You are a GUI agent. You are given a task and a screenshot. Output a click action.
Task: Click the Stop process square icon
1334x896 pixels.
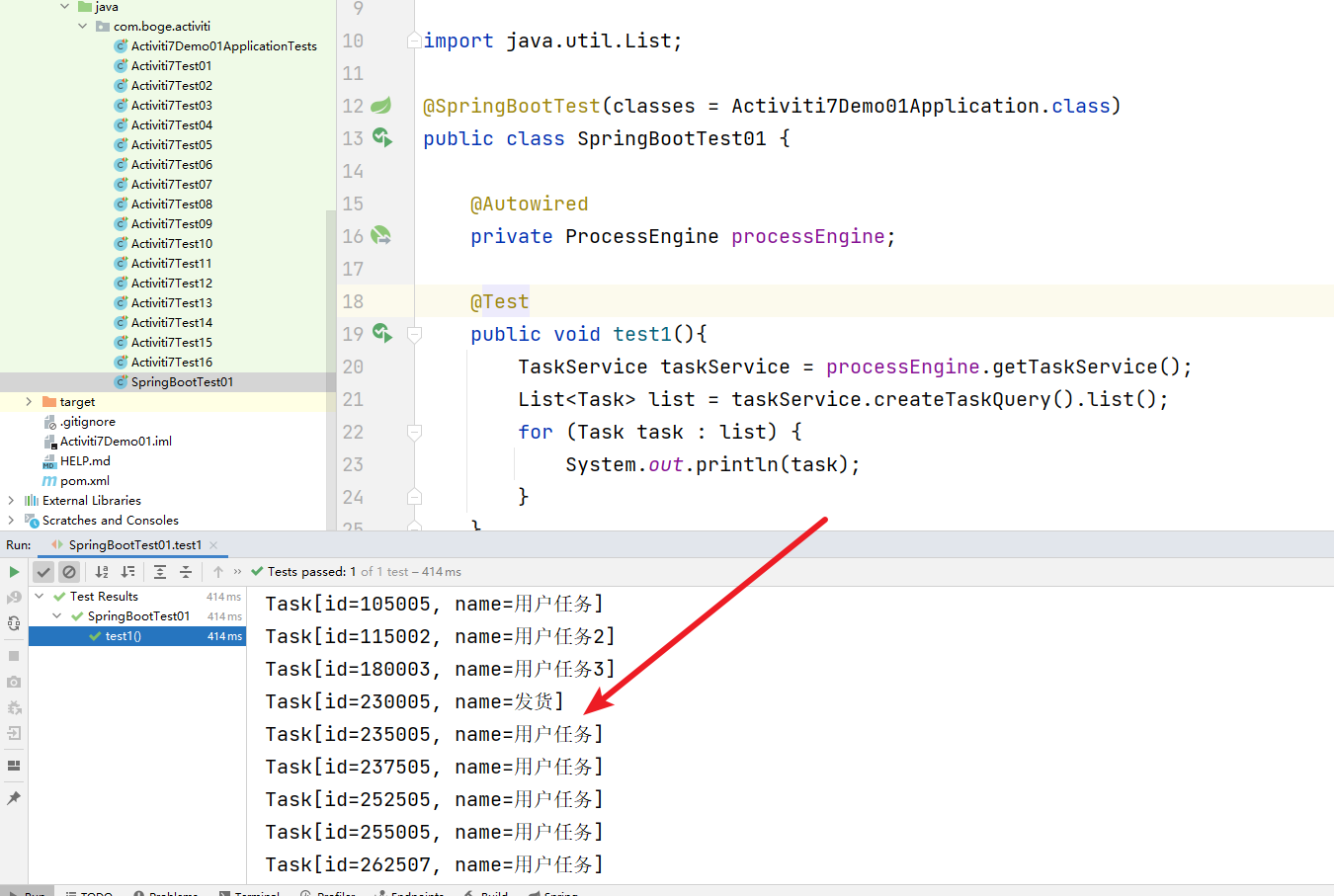point(14,656)
